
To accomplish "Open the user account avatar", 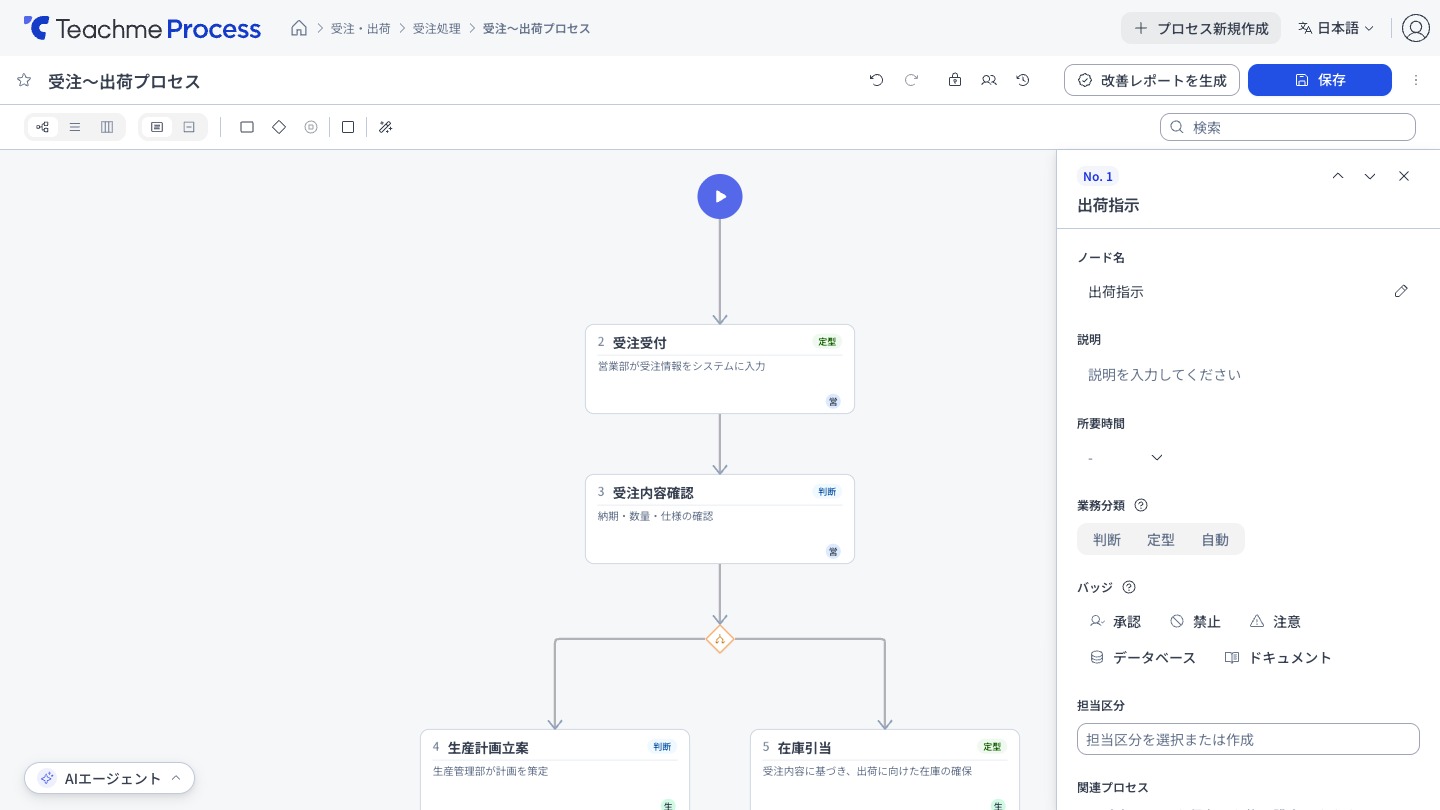I will (x=1416, y=28).
